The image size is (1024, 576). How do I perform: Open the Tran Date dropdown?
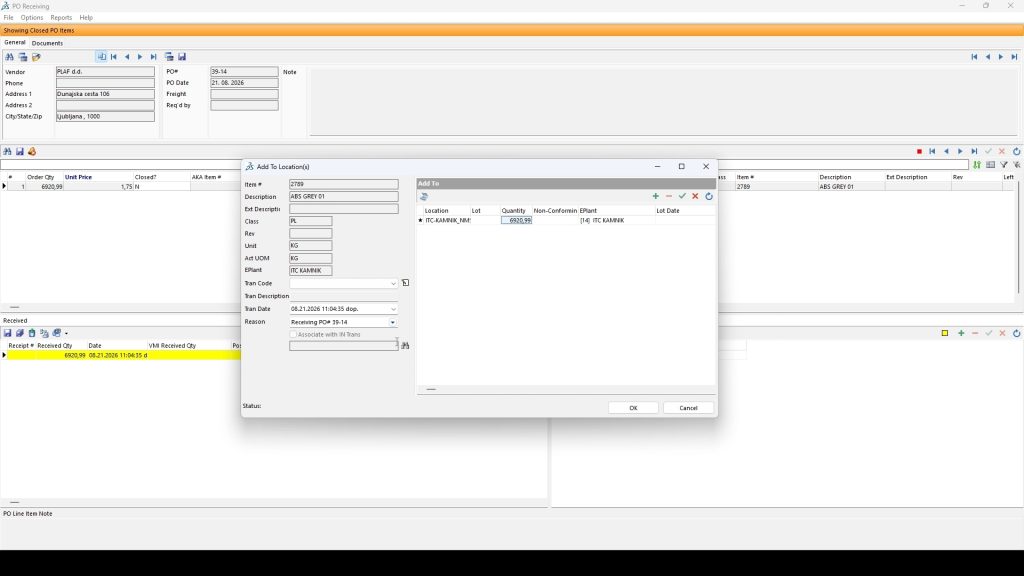click(x=393, y=309)
